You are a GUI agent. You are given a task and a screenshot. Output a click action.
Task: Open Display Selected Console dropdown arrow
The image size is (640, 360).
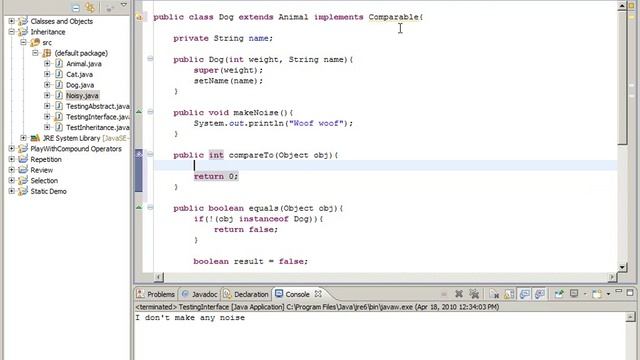[x=585, y=294]
